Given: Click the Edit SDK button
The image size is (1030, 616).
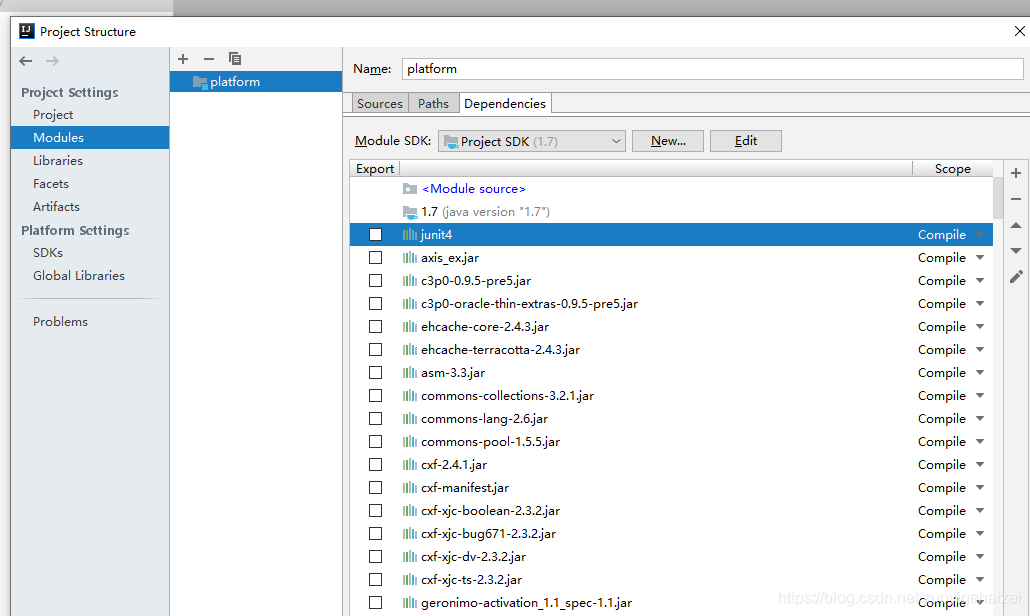Looking at the screenshot, I should 746,141.
